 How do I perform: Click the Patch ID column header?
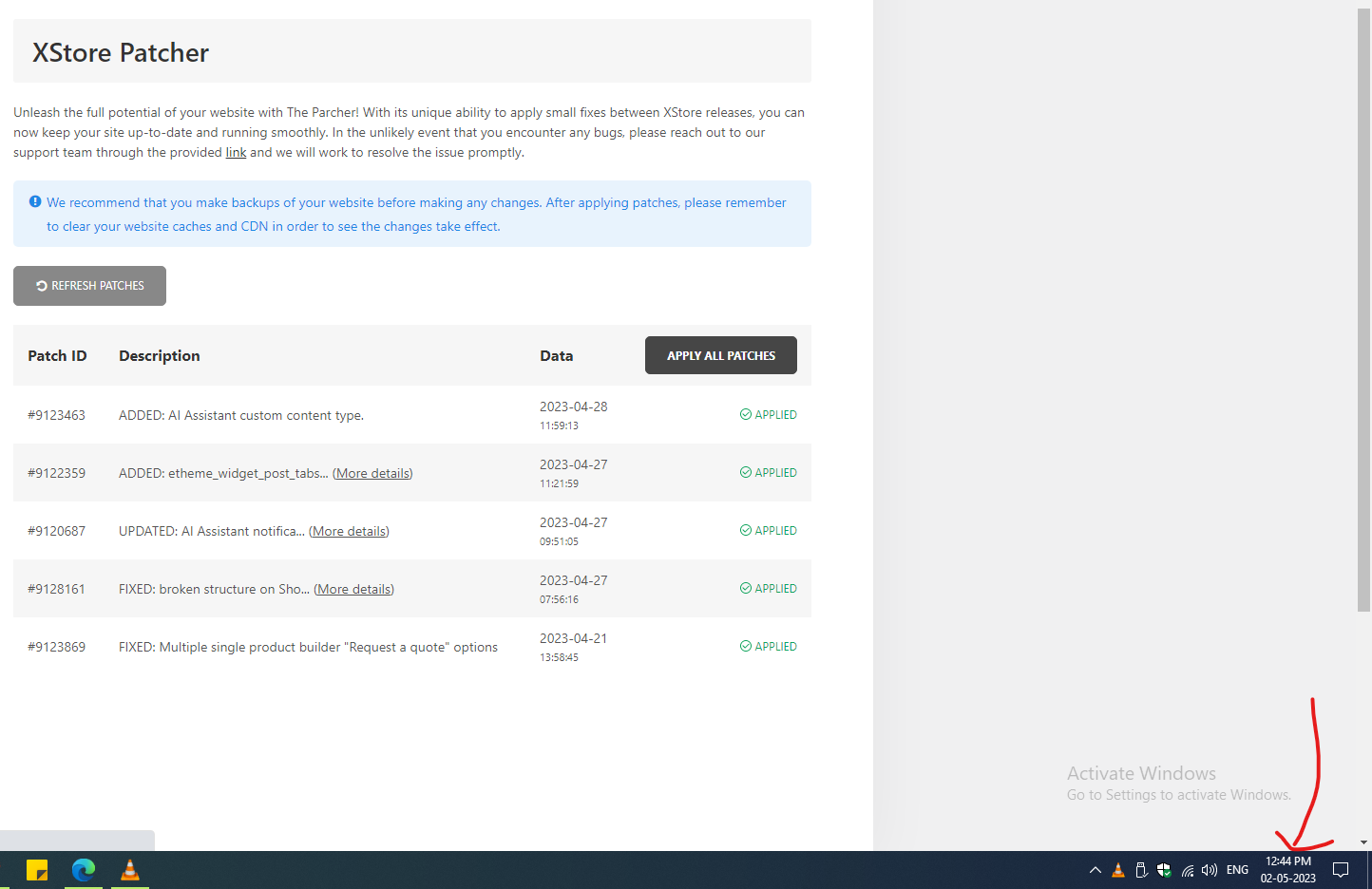pyautogui.click(x=57, y=355)
